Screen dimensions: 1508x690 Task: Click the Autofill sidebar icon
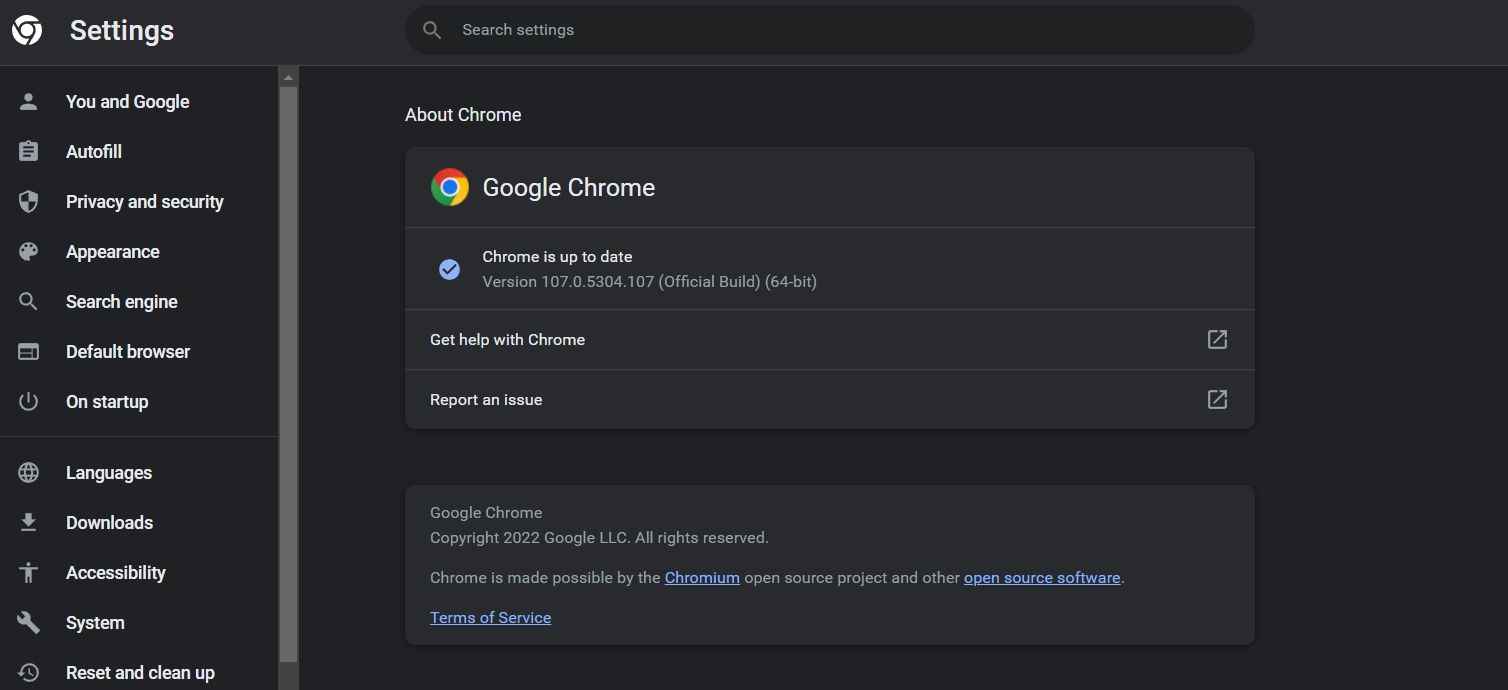(x=28, y=151)
